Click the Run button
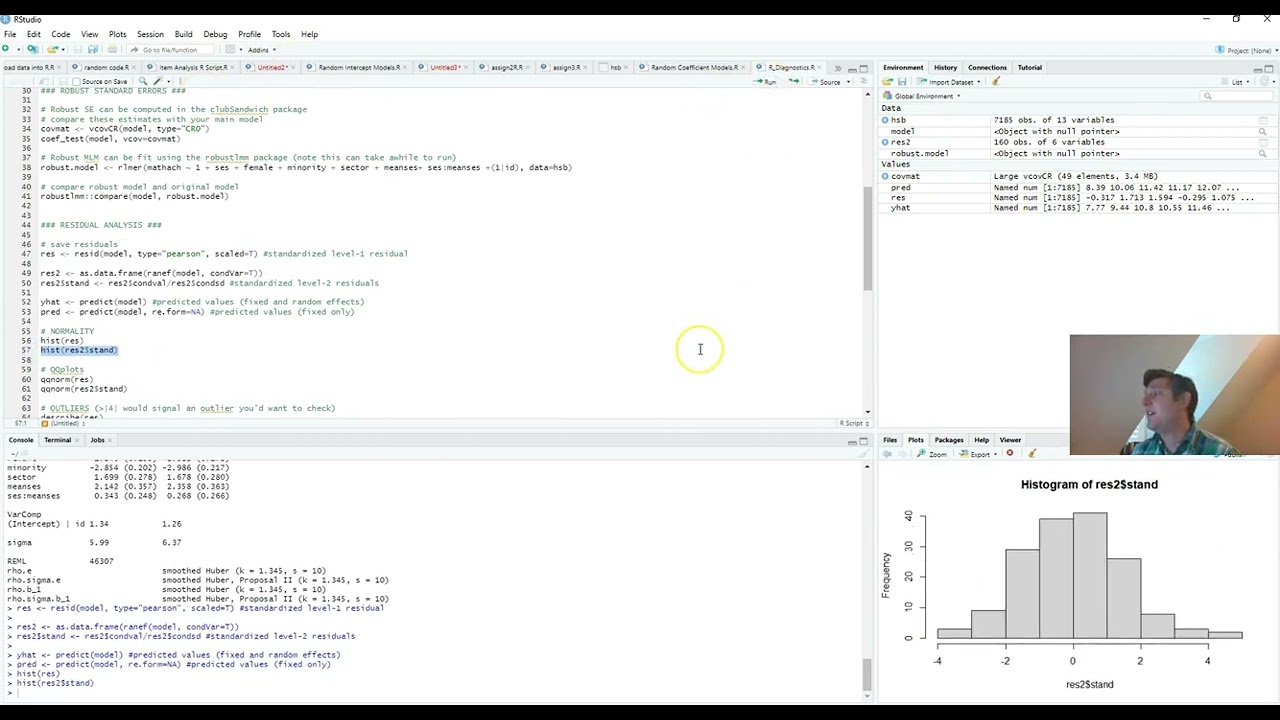Image resolution: width=1280 pixels, height=720 pixels. [765, 81]
